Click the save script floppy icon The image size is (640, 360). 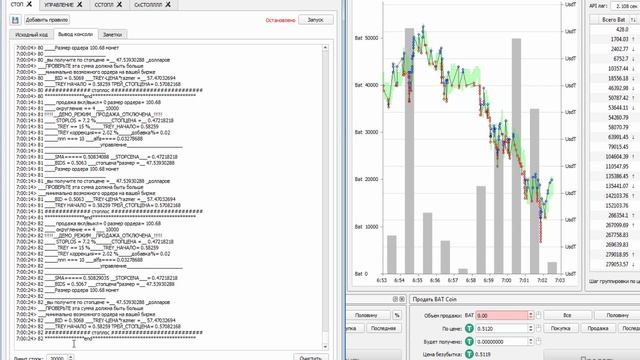tap(15, 20)
